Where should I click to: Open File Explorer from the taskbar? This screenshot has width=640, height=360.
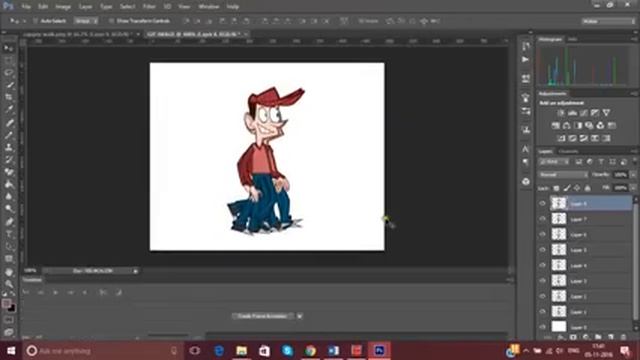click(242, 351)
